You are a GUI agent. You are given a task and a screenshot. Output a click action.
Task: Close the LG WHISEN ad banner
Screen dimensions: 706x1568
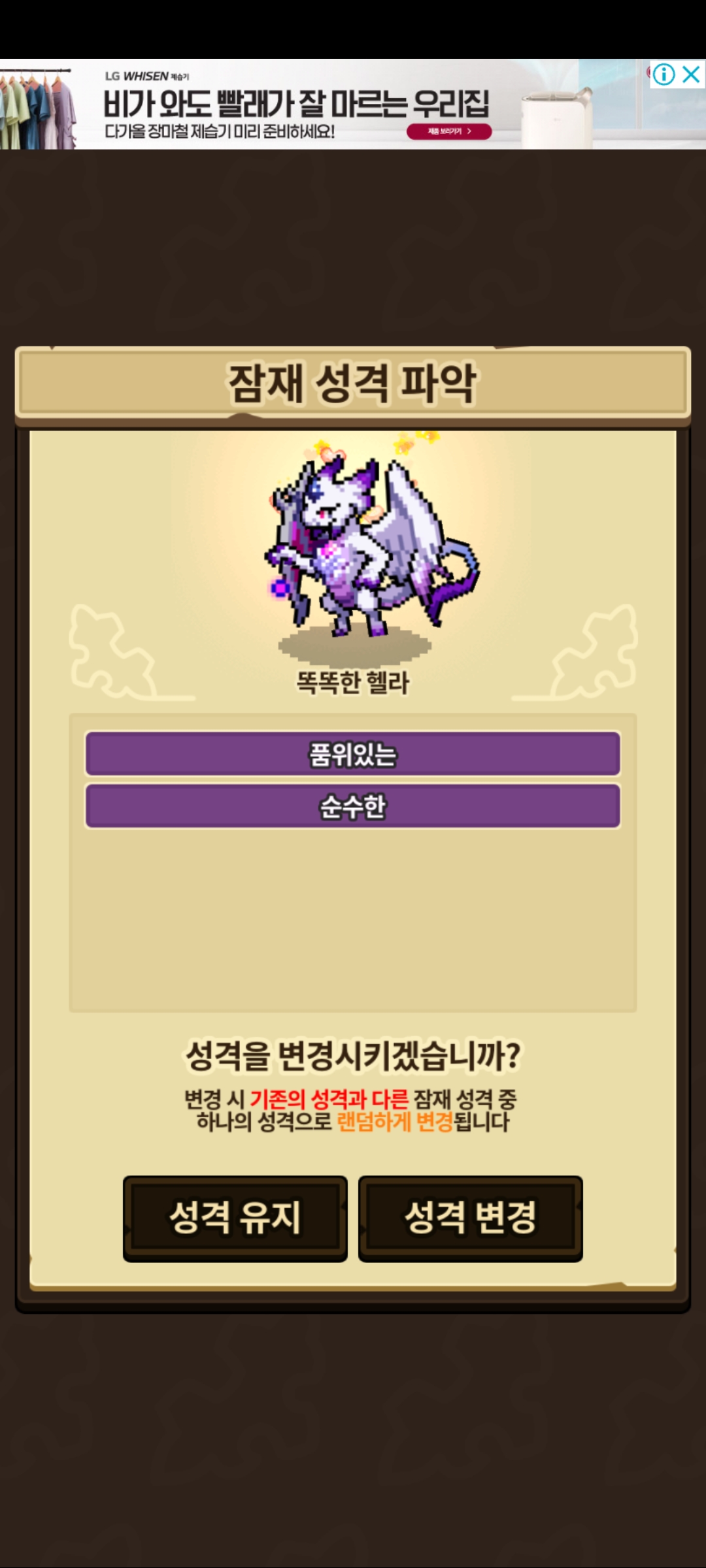(691, 74)
